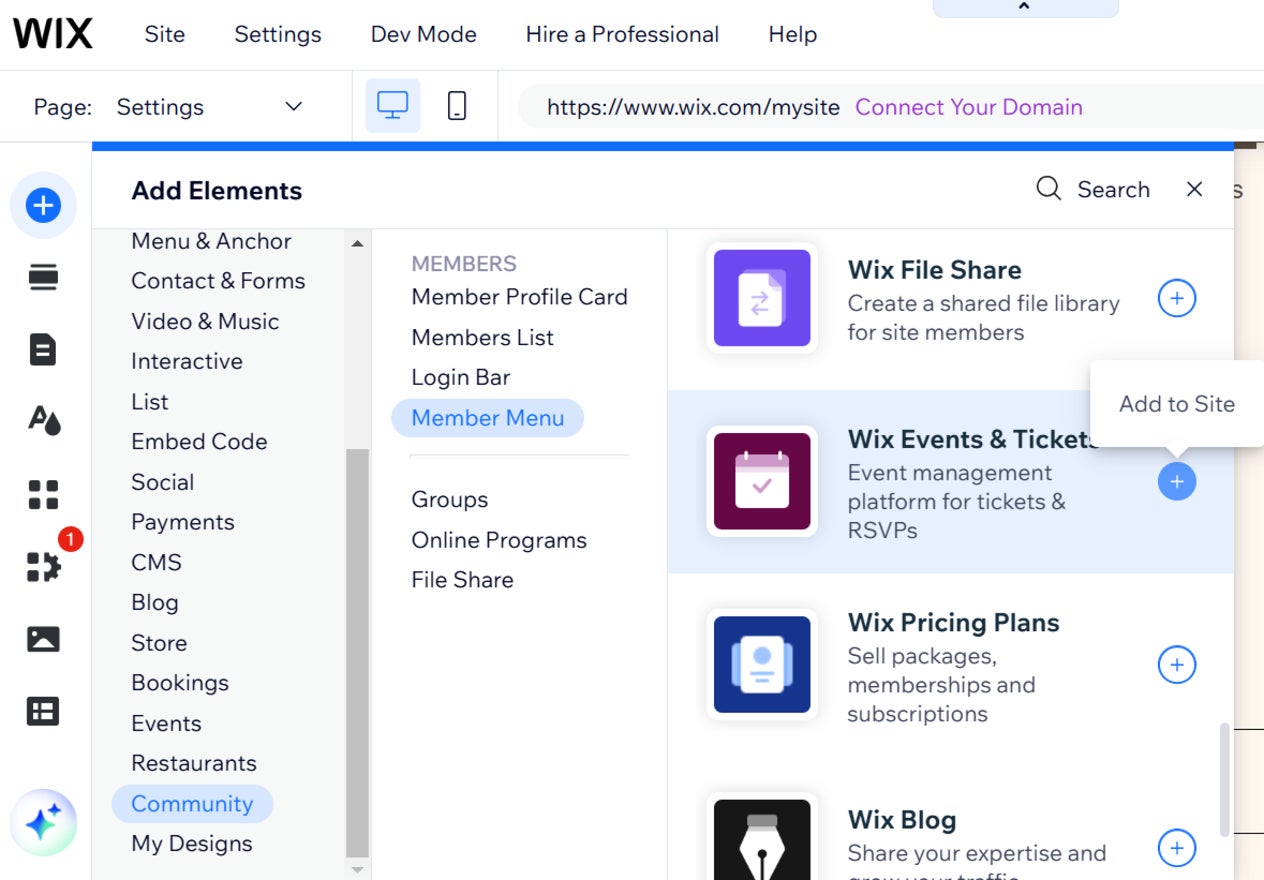
Task: Add Wix File Share to site
Action: 1177,298
